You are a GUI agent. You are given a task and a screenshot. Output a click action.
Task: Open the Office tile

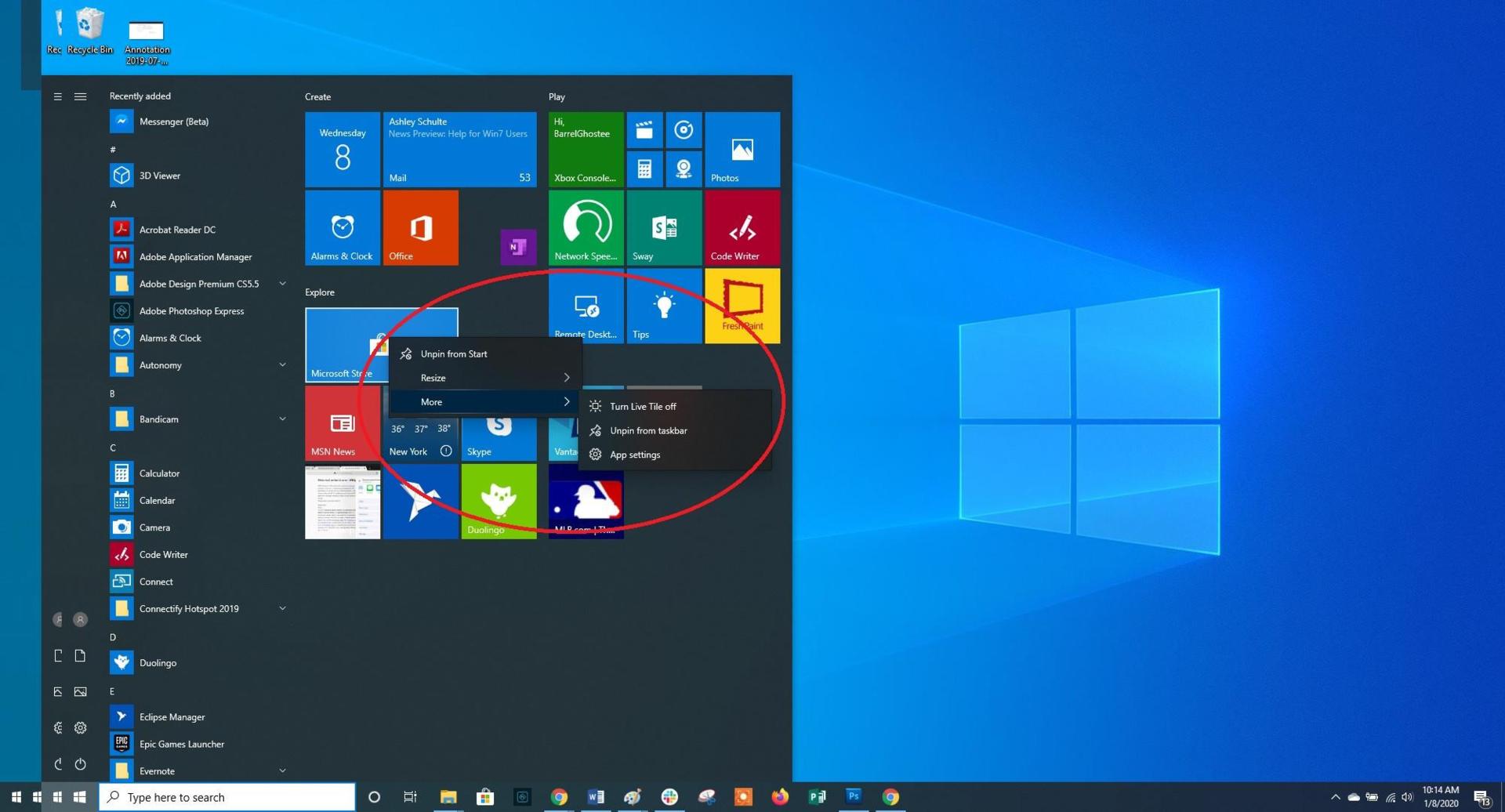(x=420, y=227)
